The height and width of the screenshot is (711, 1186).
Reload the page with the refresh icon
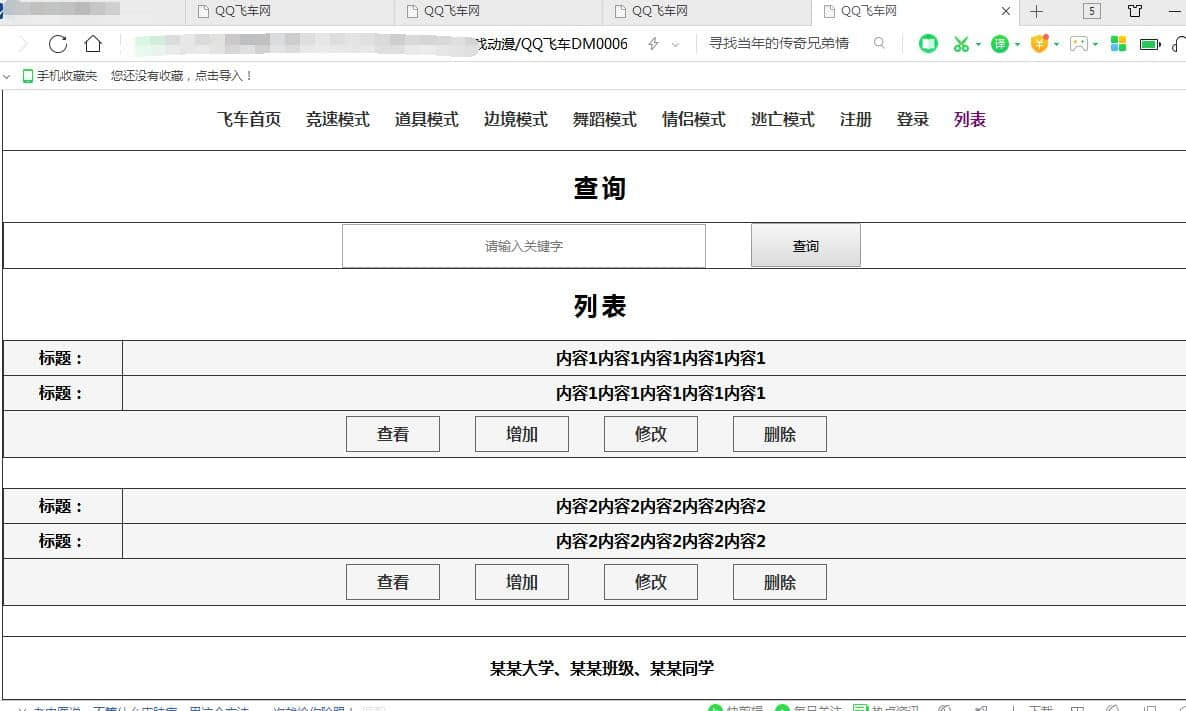point(57,44)
